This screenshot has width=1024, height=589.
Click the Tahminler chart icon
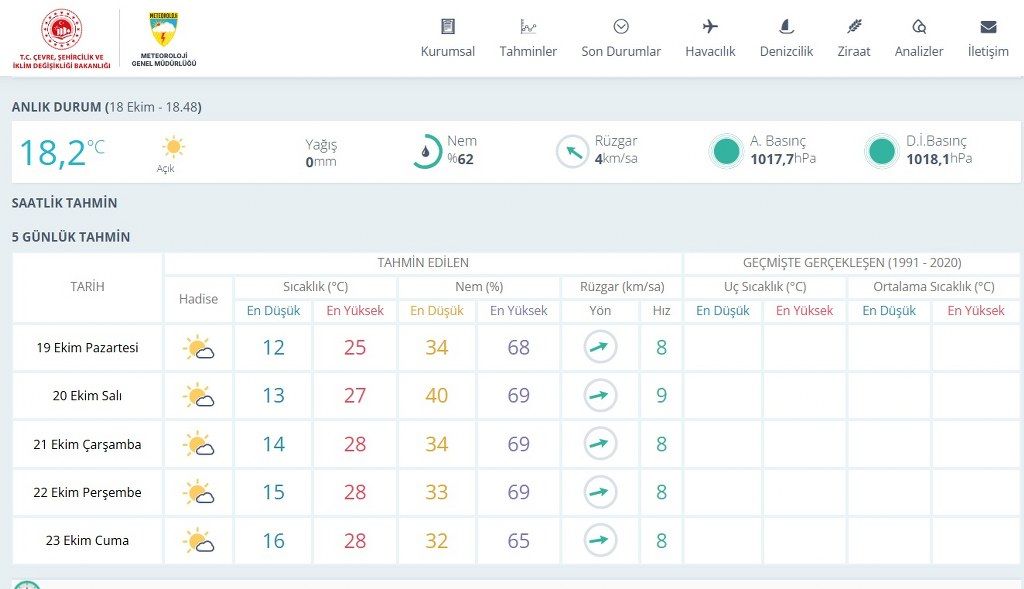click(x=528, y=27)
